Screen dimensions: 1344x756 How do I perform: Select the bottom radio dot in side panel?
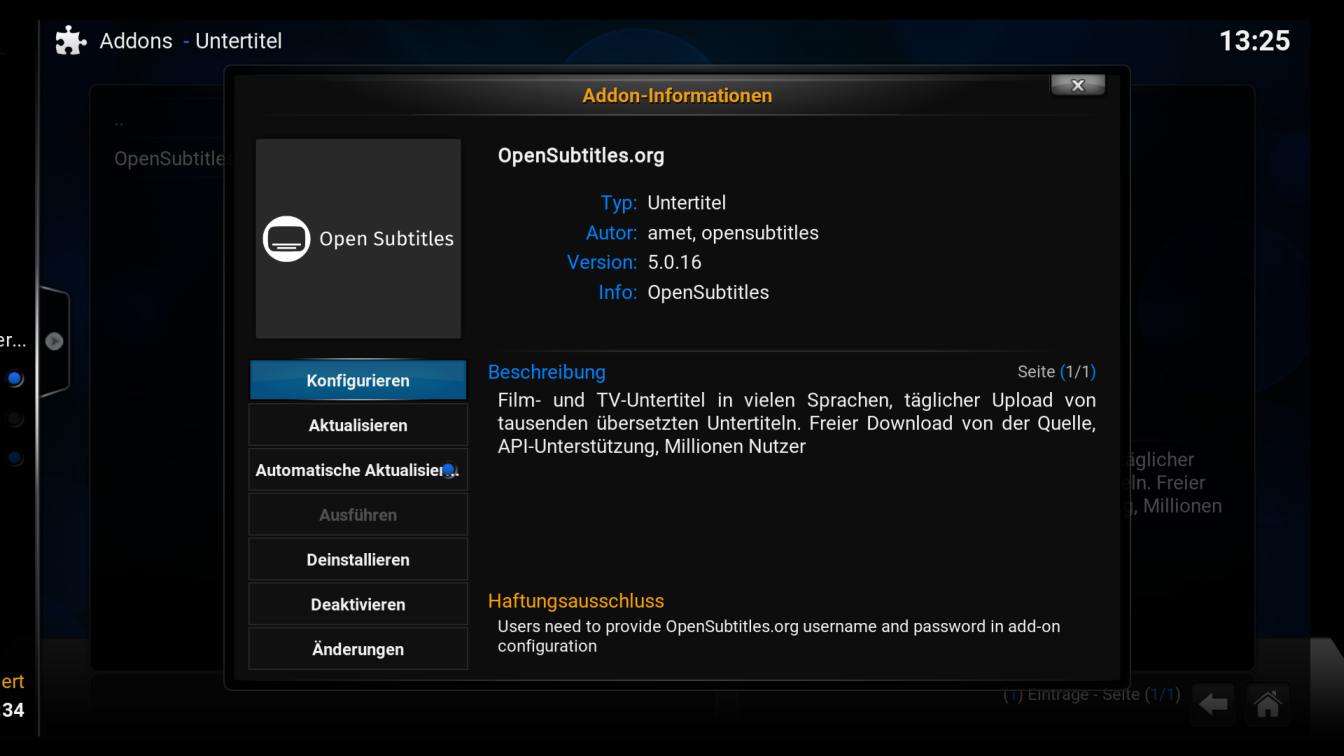(x=15, y=458)
